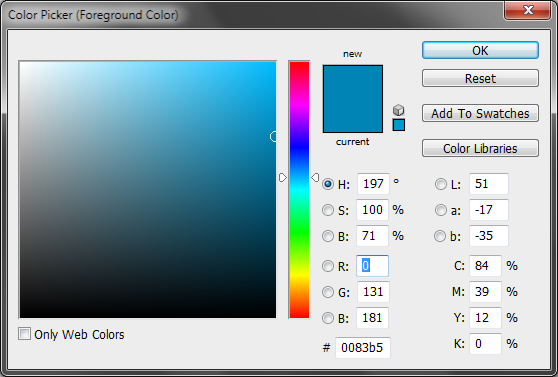Image resolution: width=558 pixels, height=377 pixels.
Task: Click the L field showing 51
Action: pos(489,184)
